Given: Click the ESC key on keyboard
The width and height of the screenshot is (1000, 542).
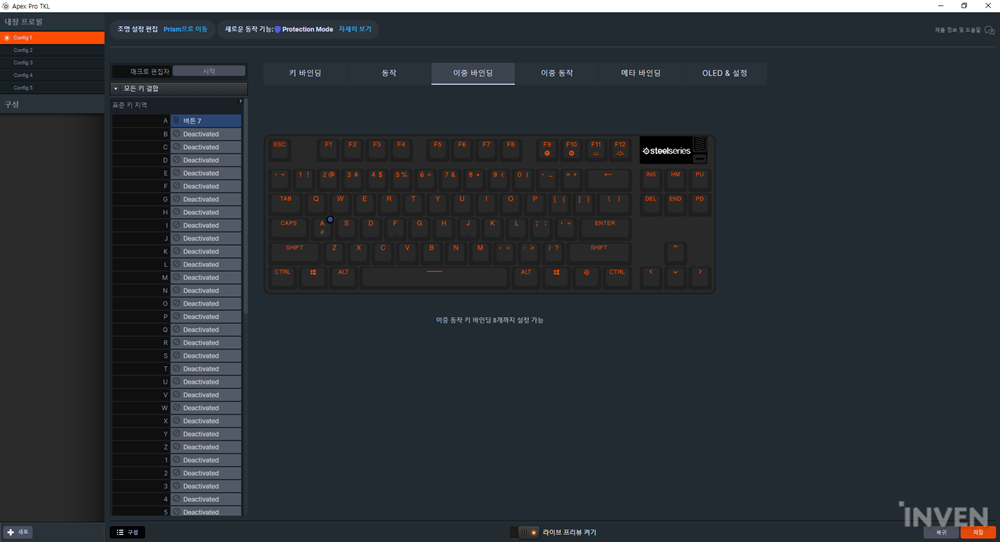Looking at the screenshot, I should point(280,149).
